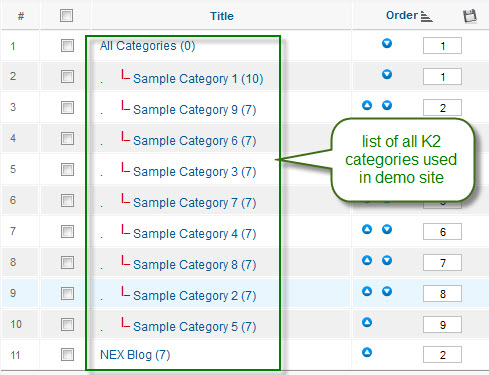489x375 pixels.
Task: Tick the NEX Blog row checkbox
Action: [x=67, y=354]
